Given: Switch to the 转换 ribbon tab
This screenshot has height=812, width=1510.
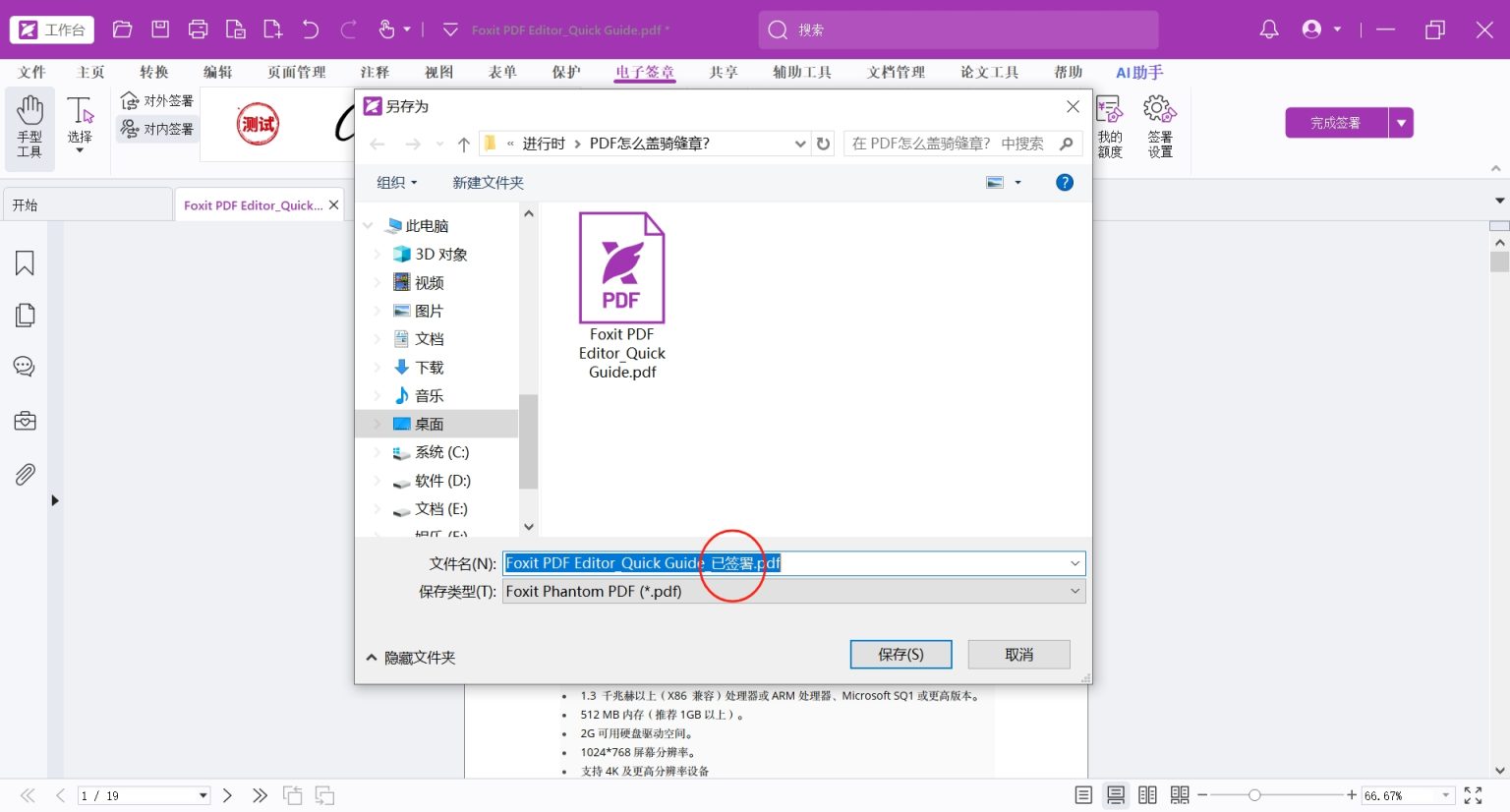Looking at the screenshot, I should click(x=154, y=72).
